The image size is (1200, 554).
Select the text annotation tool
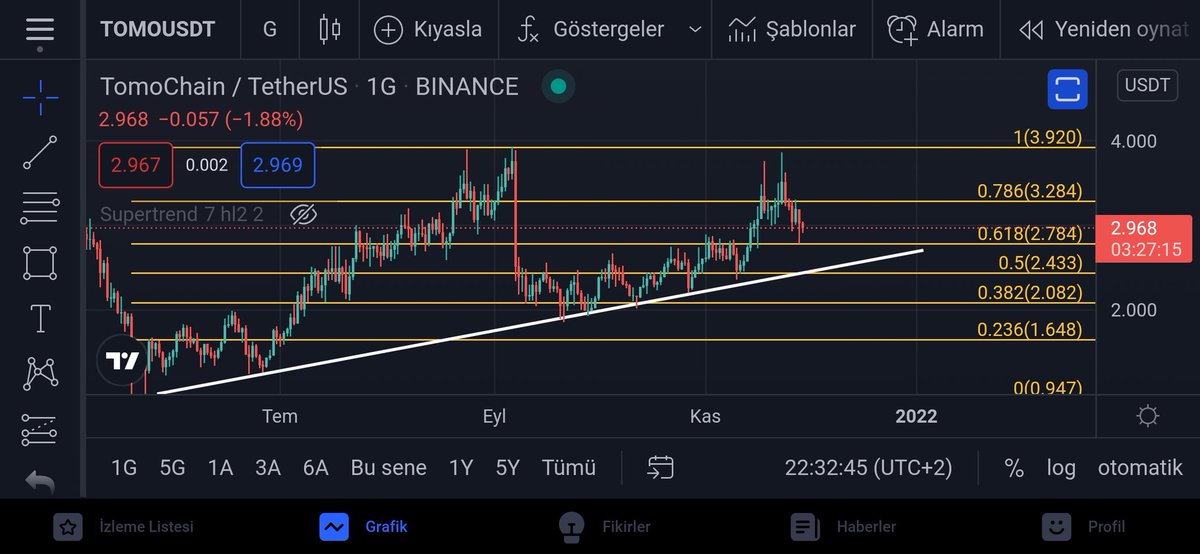(40, 319)
